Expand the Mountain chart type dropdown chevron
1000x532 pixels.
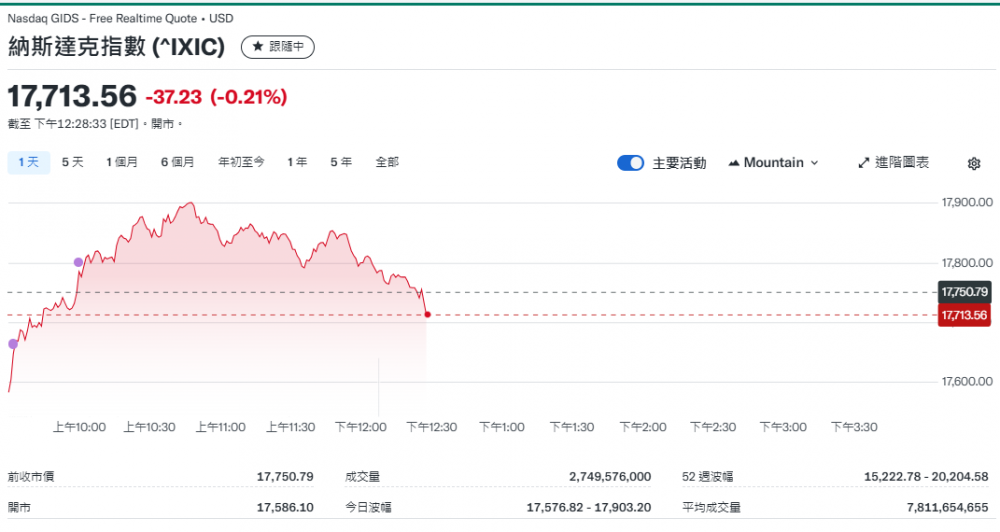point(814,163)
